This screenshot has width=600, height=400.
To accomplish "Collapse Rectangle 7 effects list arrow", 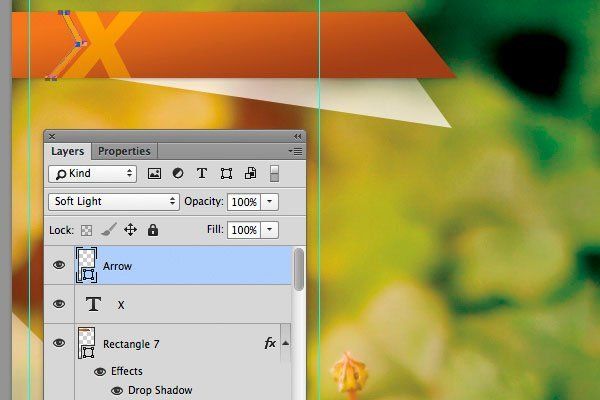I will (x=285, y=343).
